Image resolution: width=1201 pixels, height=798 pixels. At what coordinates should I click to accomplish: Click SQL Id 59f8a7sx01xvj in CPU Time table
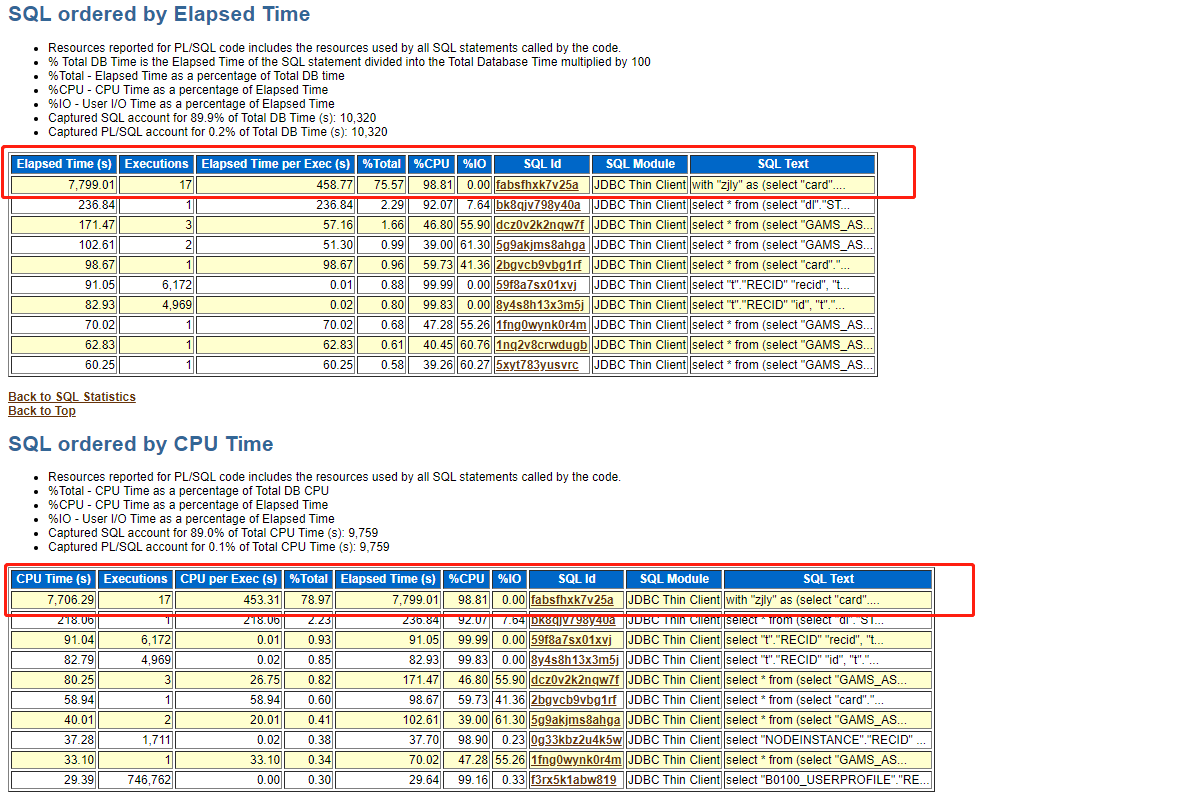click(571, 640)
